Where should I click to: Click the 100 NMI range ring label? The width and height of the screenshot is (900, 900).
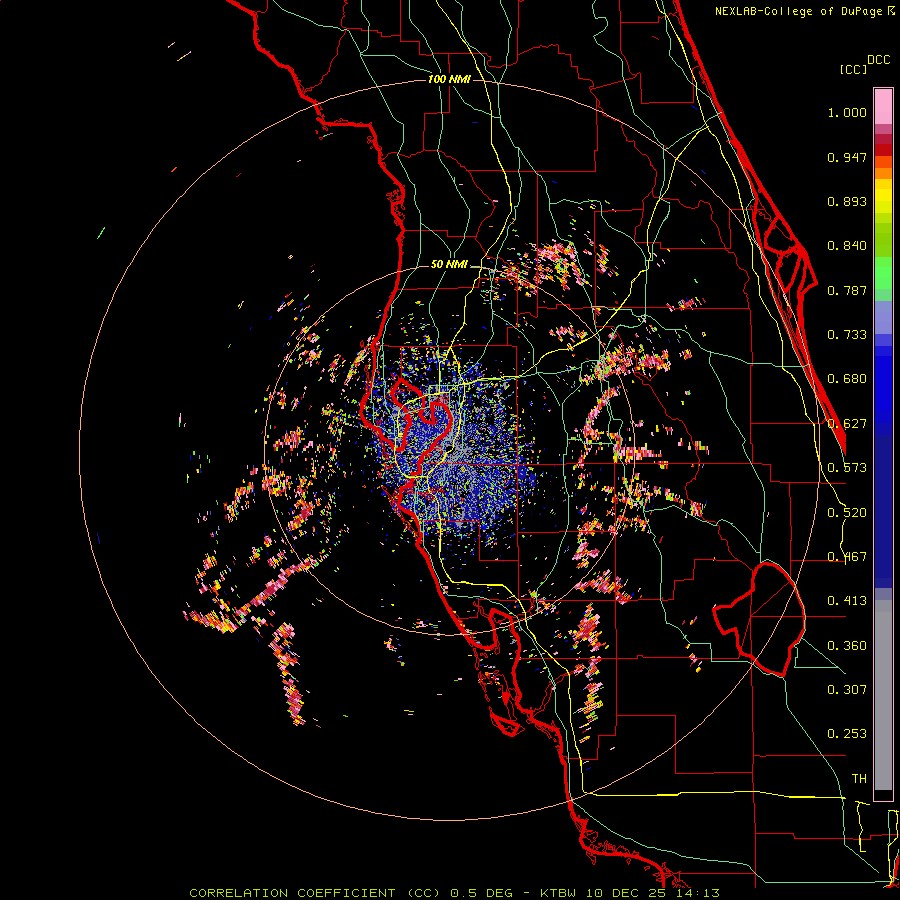448,79
